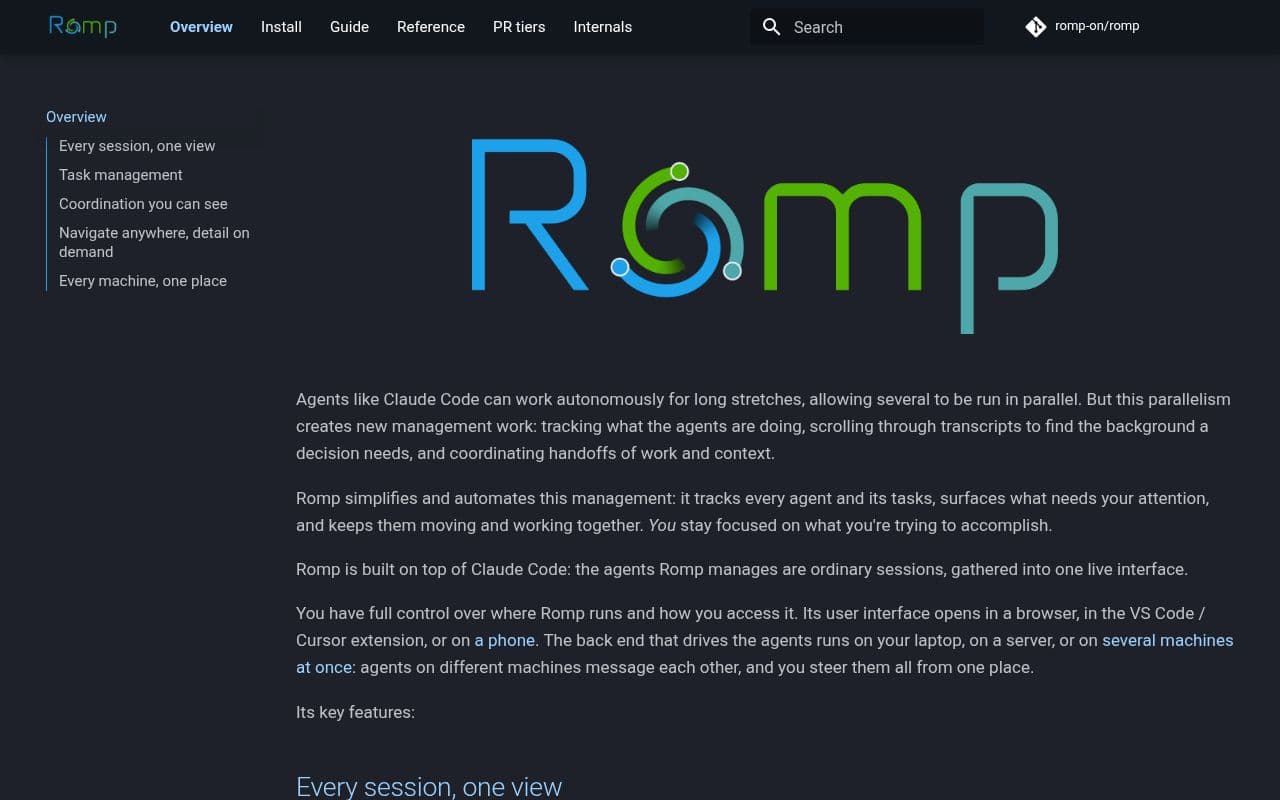The height and width of the screenshot is (800, 1280).
Task: Go to 'Coordination you can see' section
Action: [143, 204]
